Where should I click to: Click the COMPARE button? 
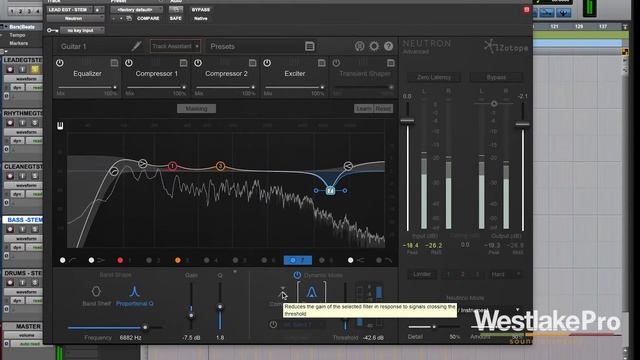click(x=148, y=18)
